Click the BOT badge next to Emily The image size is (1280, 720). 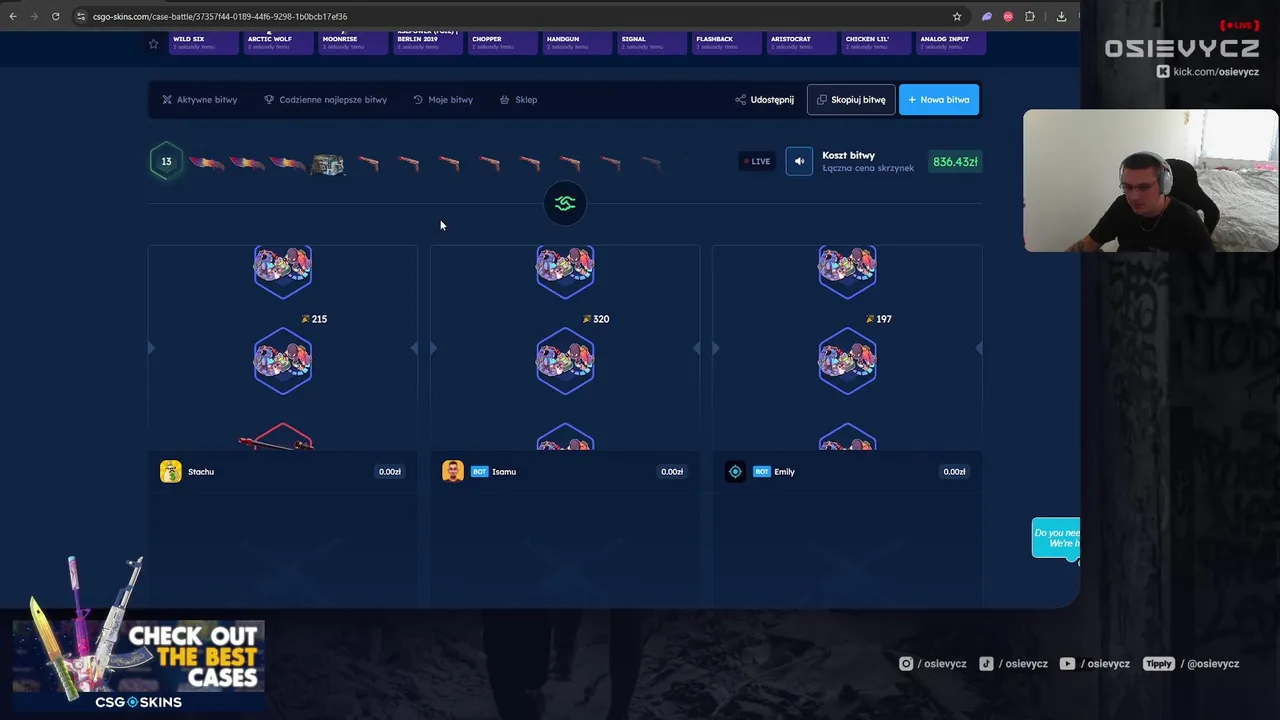coord(762,472)
